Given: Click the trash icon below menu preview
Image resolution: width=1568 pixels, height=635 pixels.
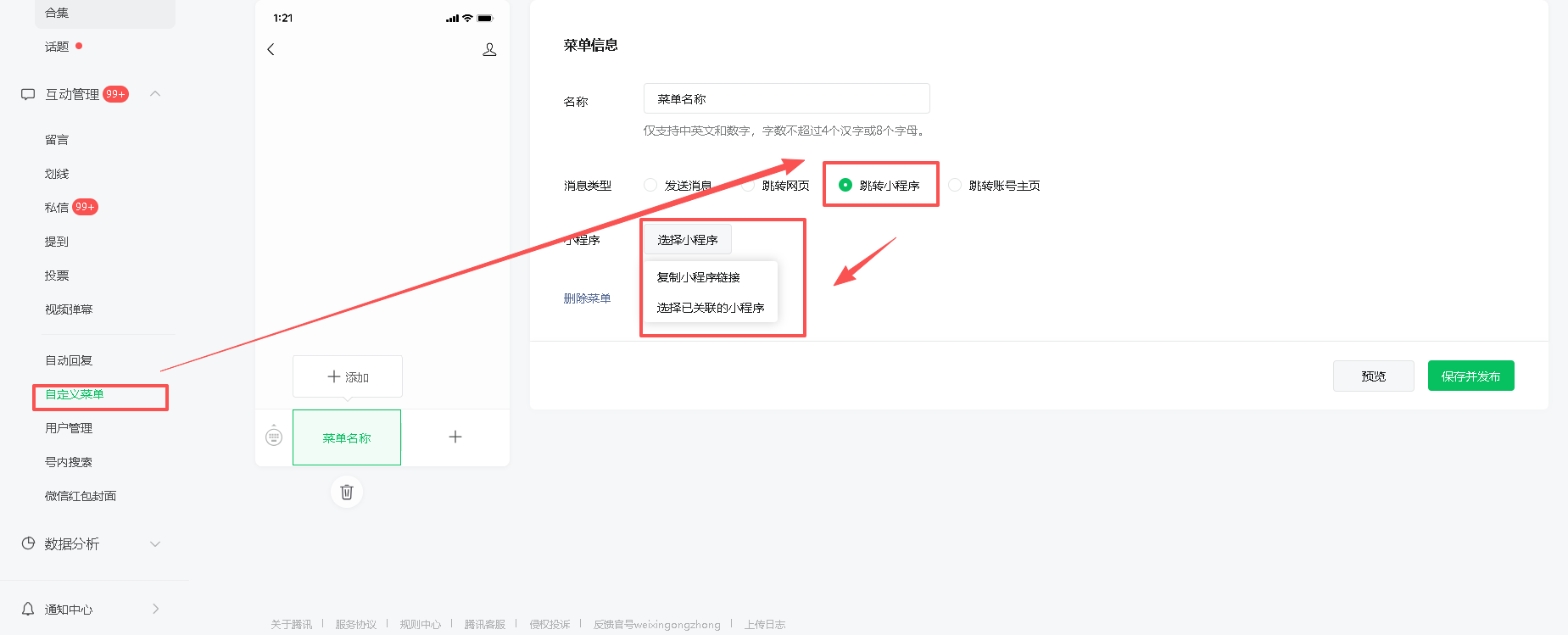Looking at the screenshot, I should (347, 492).
